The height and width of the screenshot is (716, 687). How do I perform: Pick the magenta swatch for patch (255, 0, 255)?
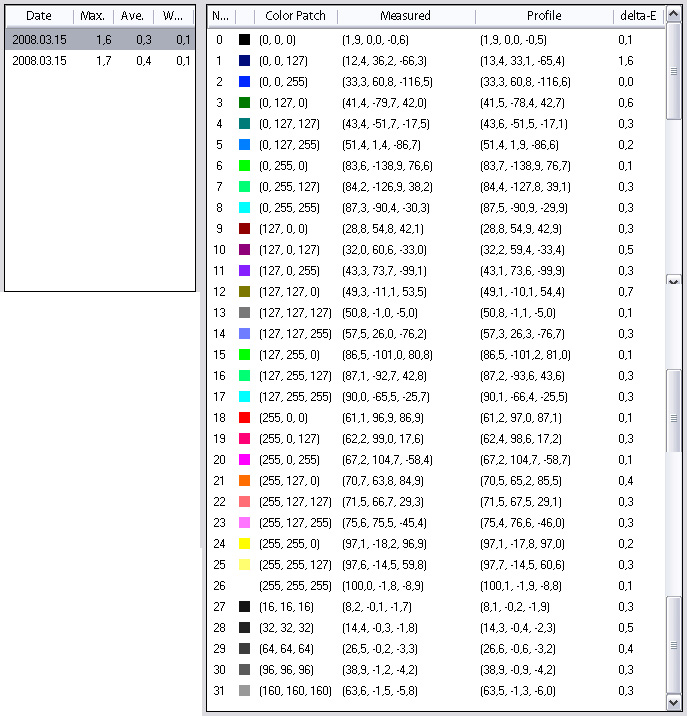[244, 459]
